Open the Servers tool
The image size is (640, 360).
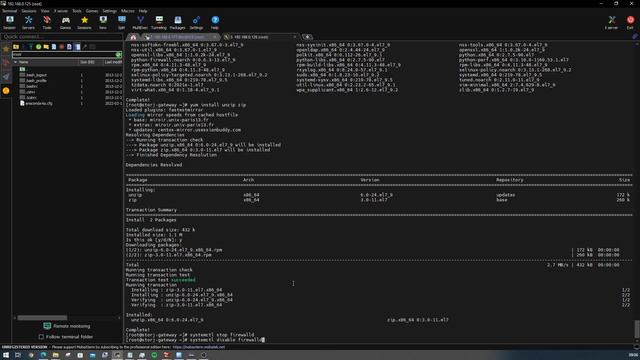tap(28, 22)
